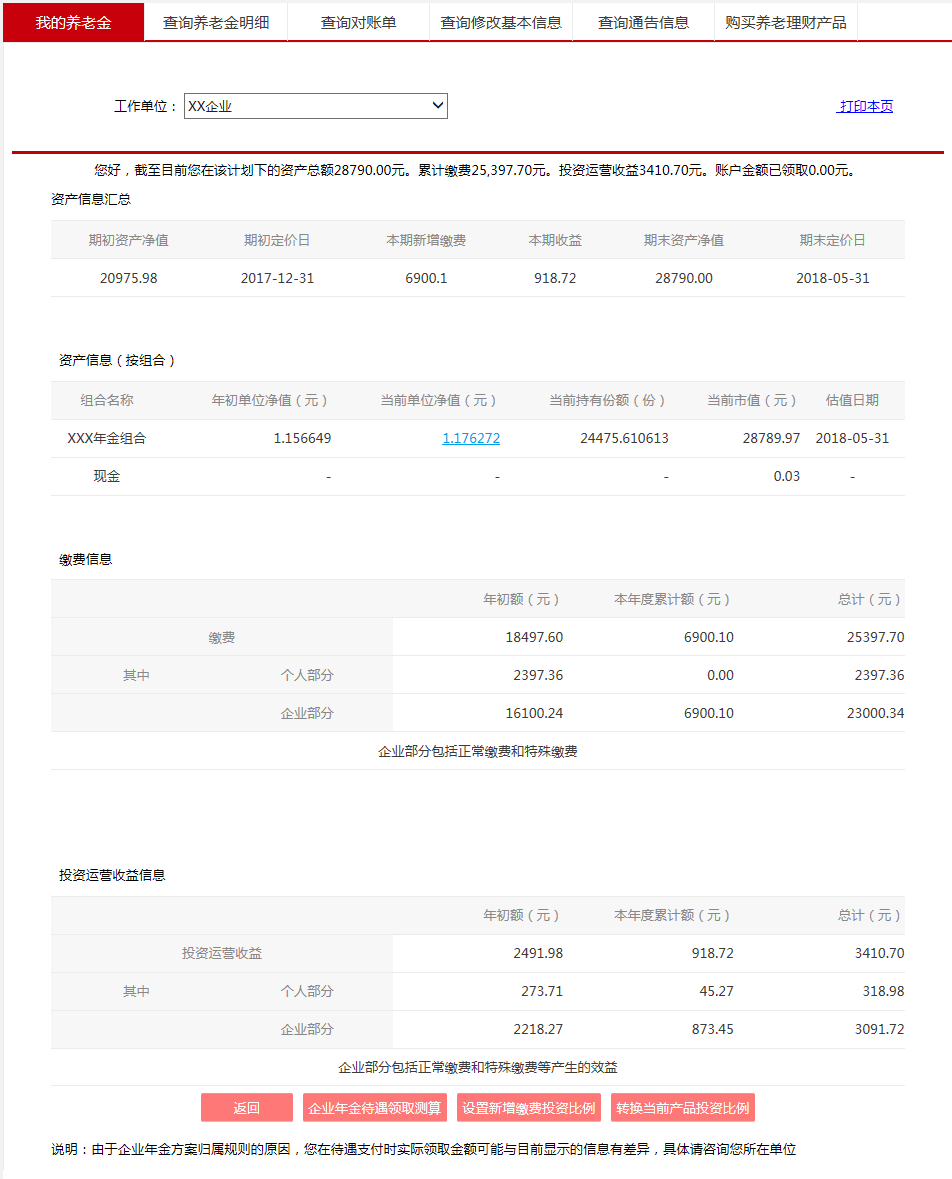Select the 投资运营收益 total value 3410.70
Image resolution: width=952 pixels, height=1179 pixels.
point(879,953)
